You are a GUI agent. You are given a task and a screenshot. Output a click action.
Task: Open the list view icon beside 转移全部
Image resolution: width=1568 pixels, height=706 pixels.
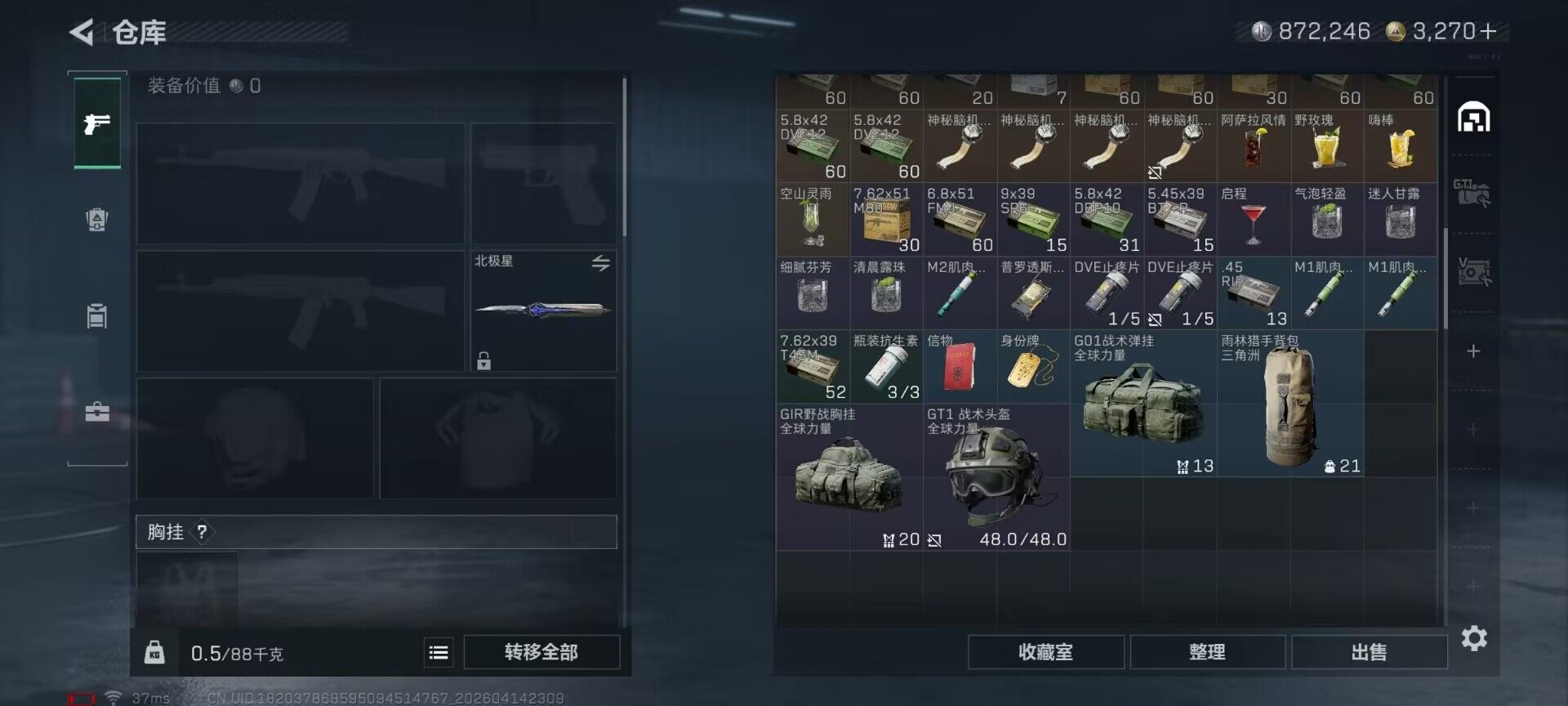pos(439,652)
